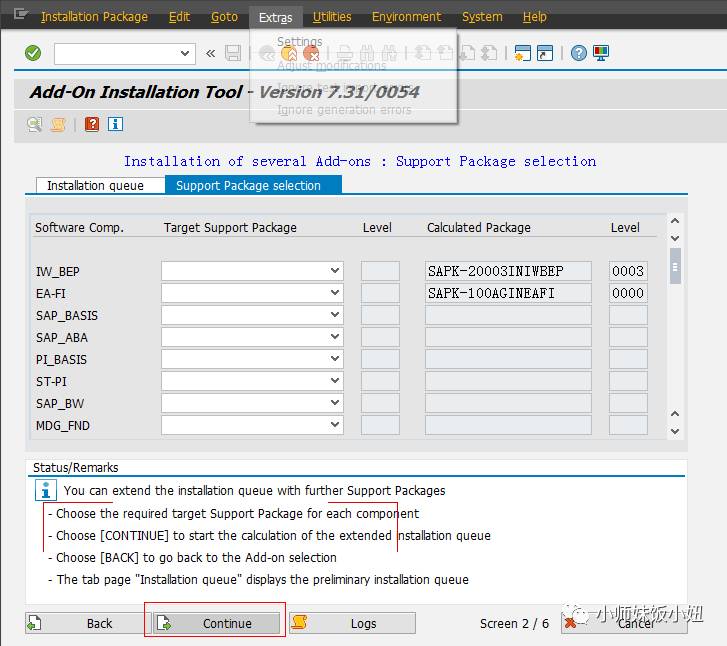727x646 pixels.
Task: Click the magnifier display icon in application toolbar
Action: pos(34,124)
